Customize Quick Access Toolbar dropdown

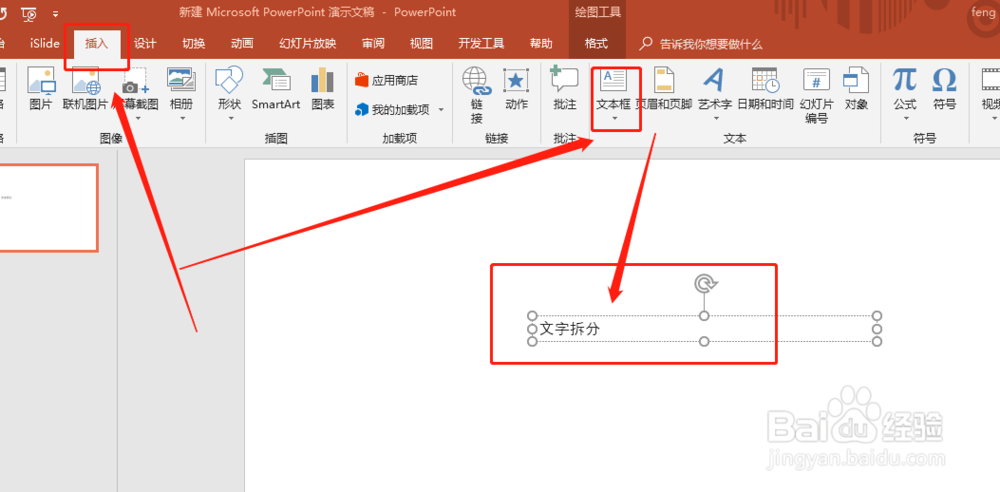(x=55, y=13)
